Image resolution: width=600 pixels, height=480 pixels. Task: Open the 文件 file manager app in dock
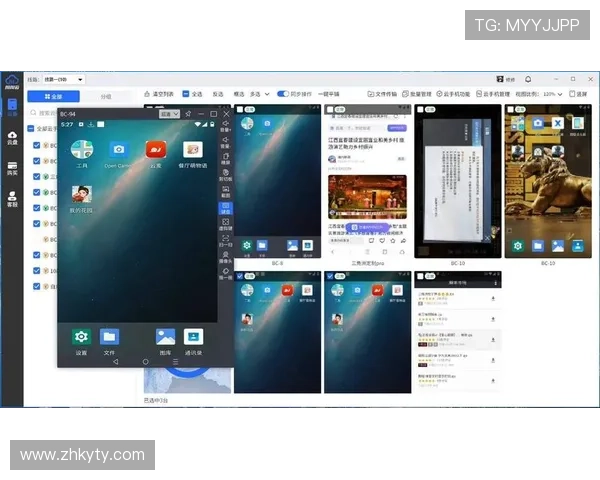(x=109, y=338)
